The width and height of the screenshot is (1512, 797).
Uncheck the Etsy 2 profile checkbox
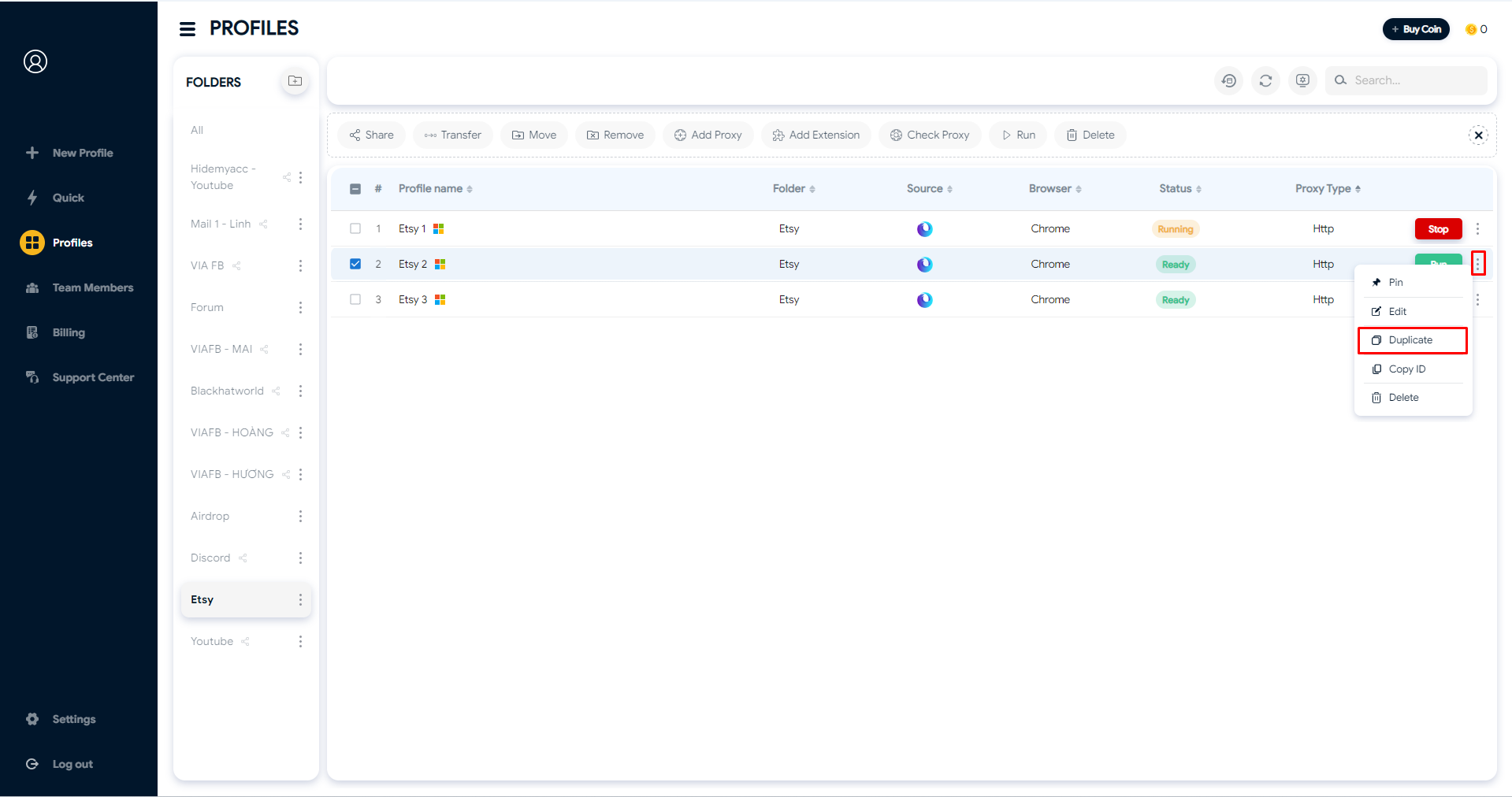(x=355, y=265)
